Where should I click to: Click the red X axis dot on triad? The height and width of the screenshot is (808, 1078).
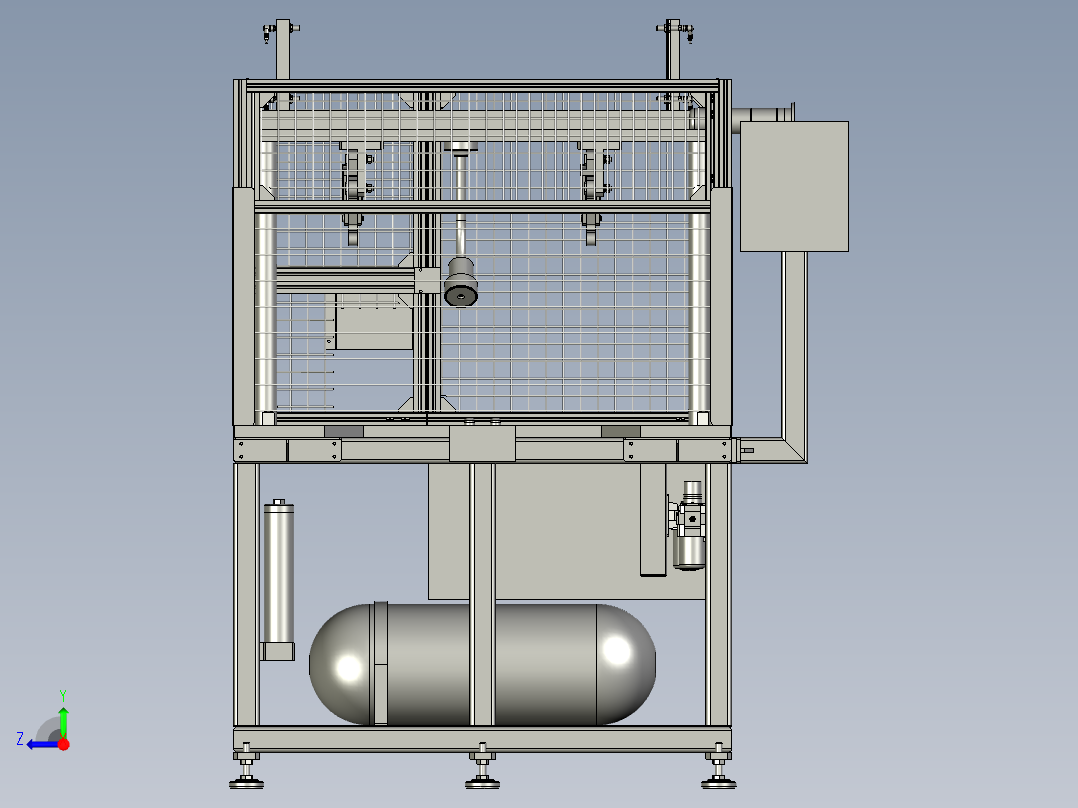click(x=64, y=744)
